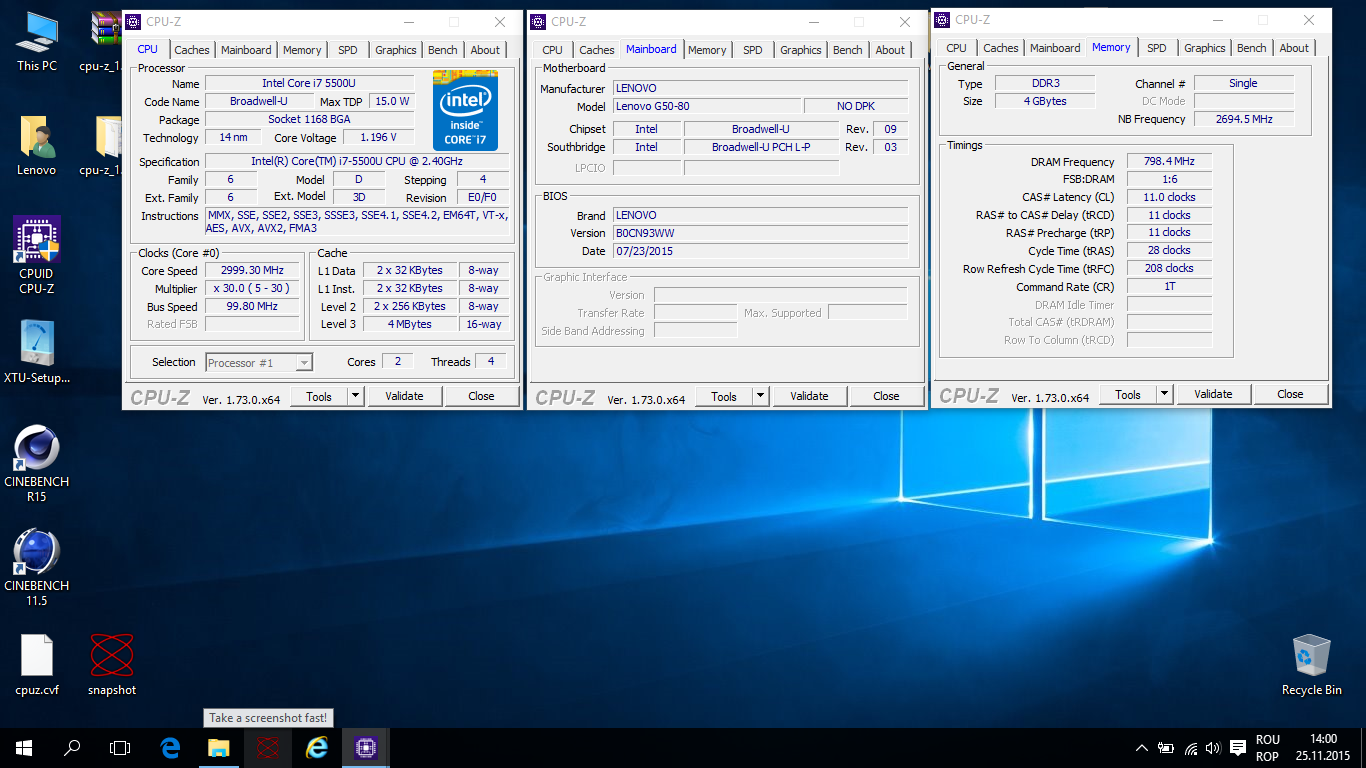
Task: Click the red snapshot tool taskbar icon
Action: click(267, 747)
